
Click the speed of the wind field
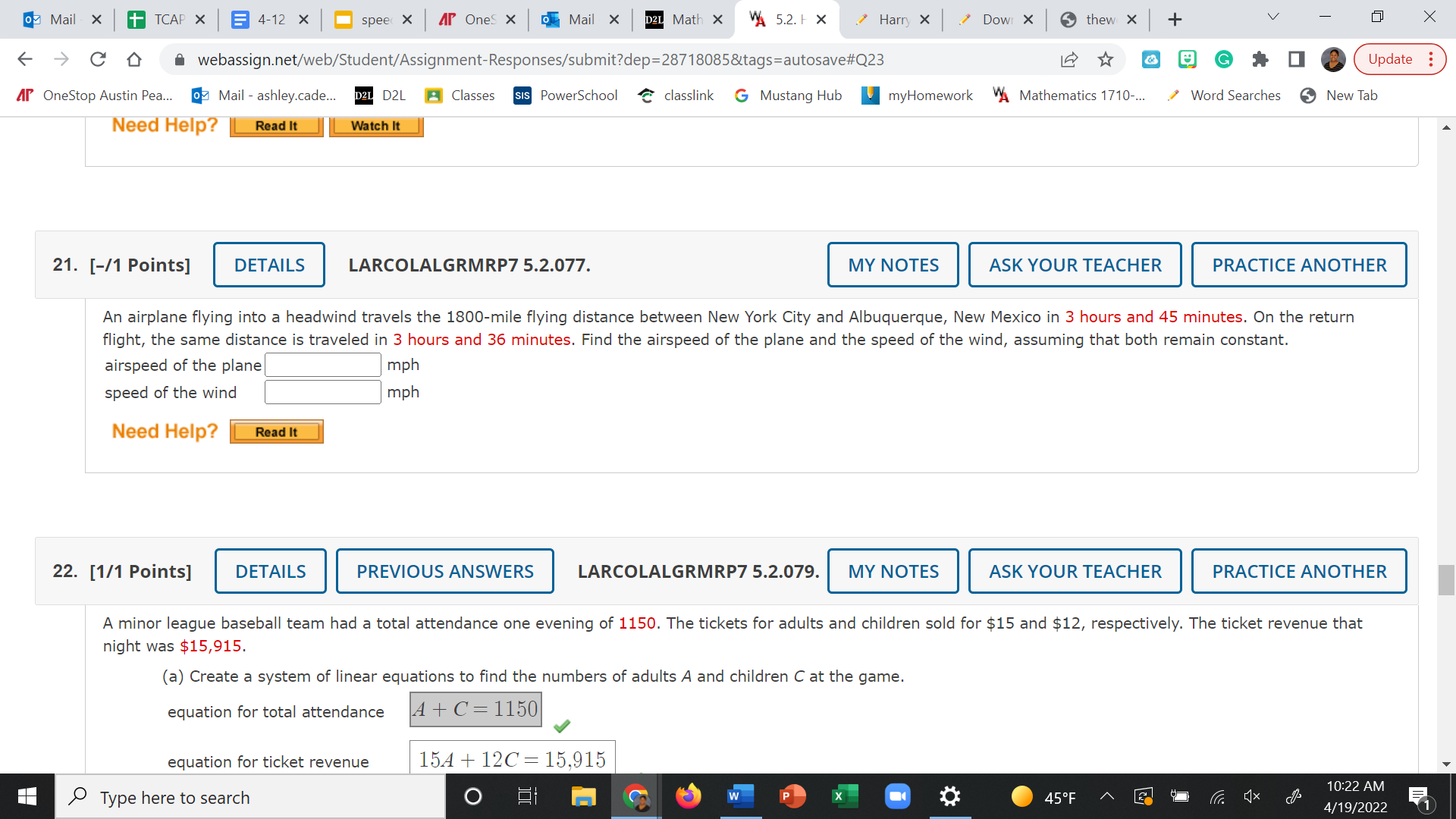click(323, 392)
